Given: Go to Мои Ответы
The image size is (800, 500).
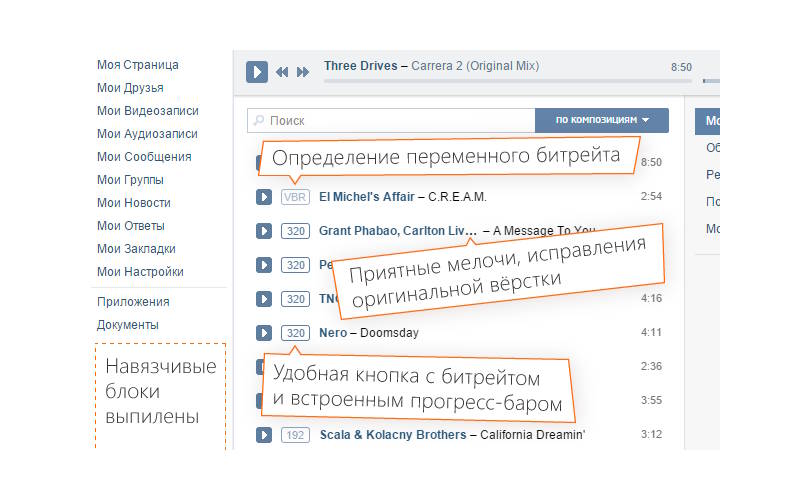Looking at the screenshot, I should point(131,226).
